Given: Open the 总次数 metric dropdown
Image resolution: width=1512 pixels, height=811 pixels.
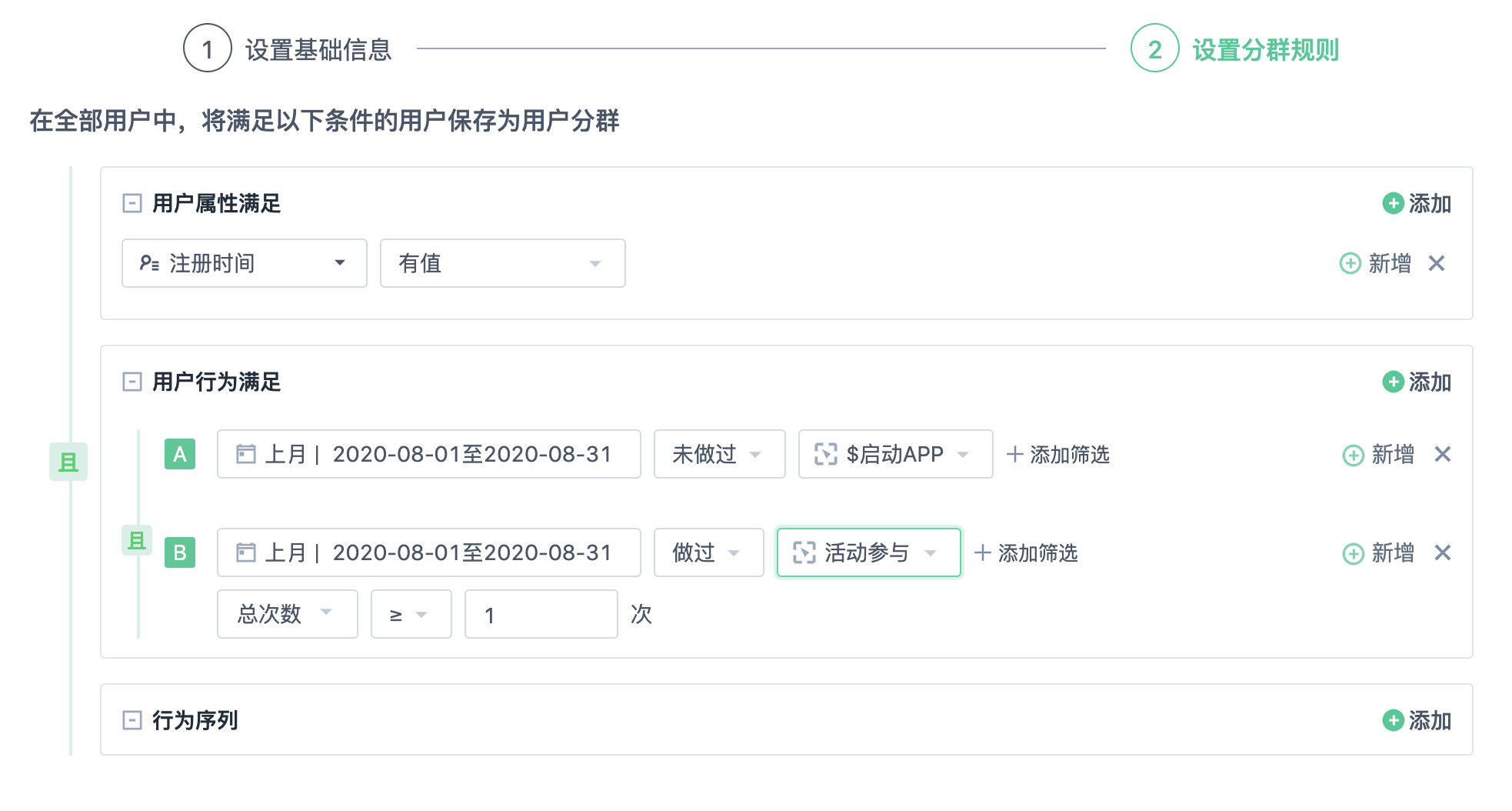Looking at the screenshot, I should [x=288, y=614].
